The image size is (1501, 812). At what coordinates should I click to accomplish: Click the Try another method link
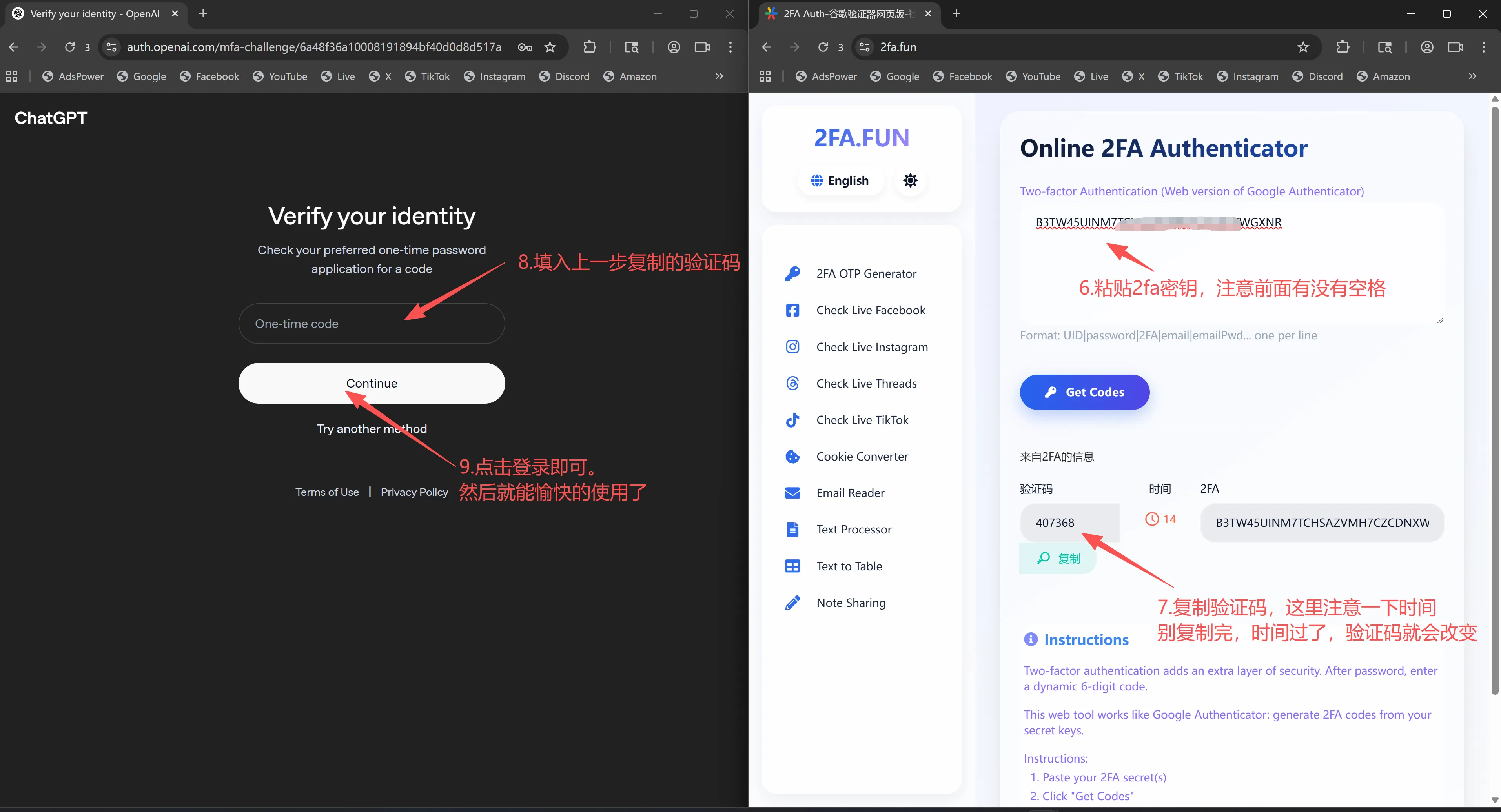(x=371, y=429)
